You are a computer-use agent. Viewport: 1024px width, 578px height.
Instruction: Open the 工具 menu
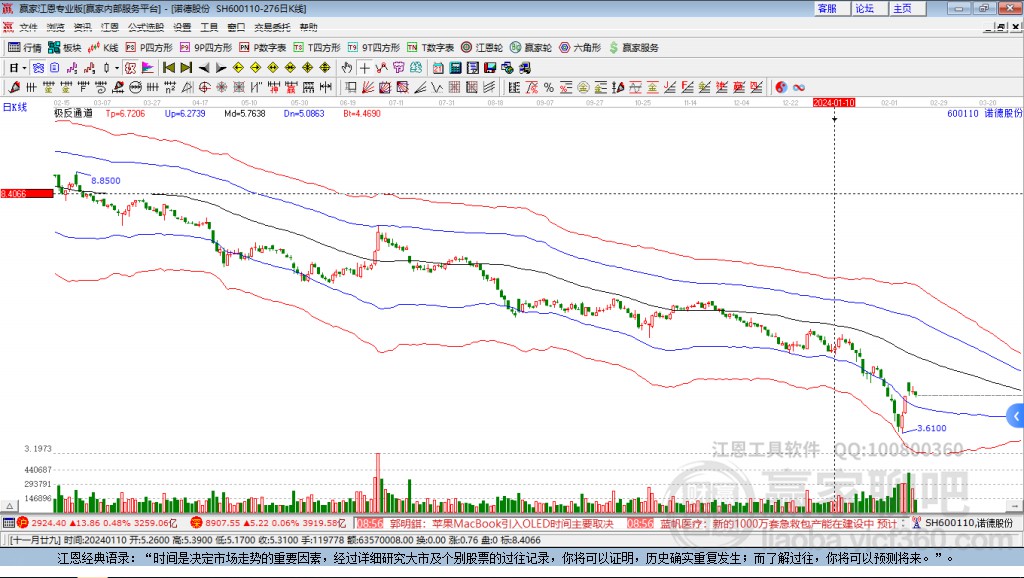coord(209,27)
